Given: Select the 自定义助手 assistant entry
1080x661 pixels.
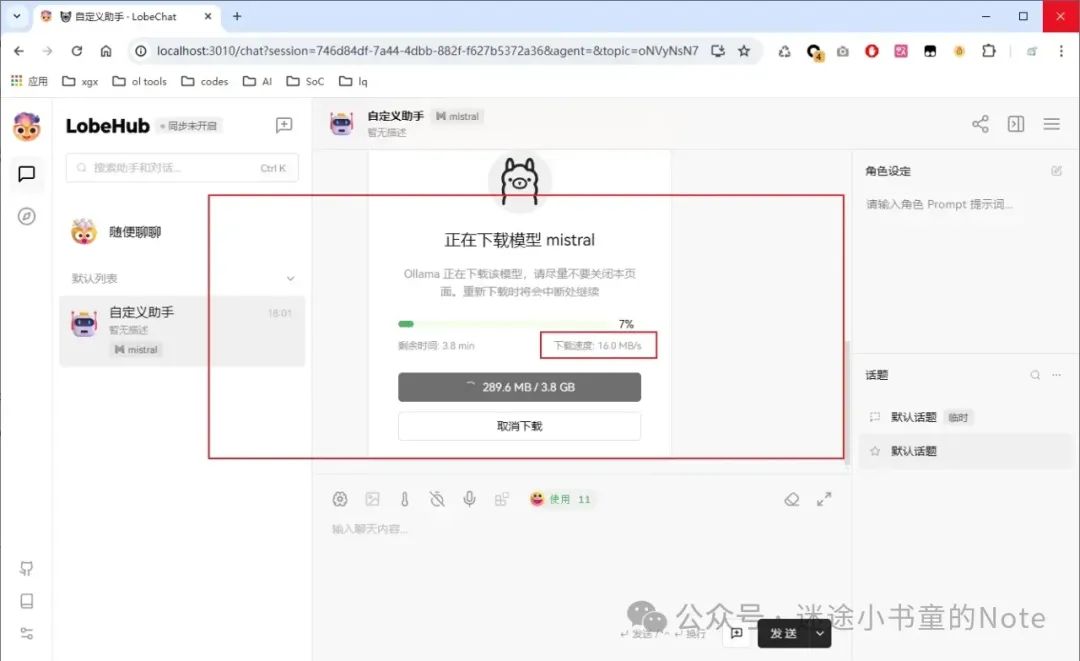Looking at the screenshot, I should (x=182, y=331).
